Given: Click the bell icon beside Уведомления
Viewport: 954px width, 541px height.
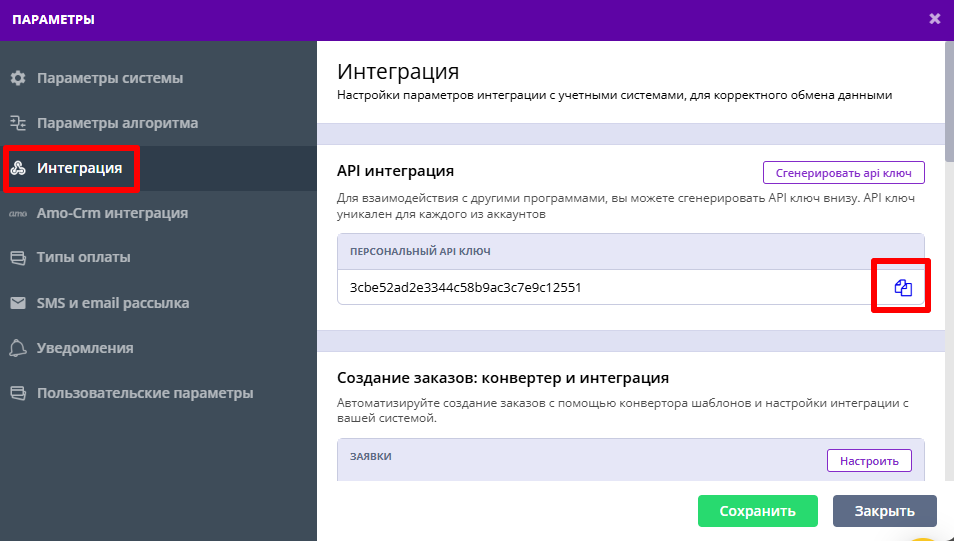Looking at the screenshot, I should click(17, 348).
